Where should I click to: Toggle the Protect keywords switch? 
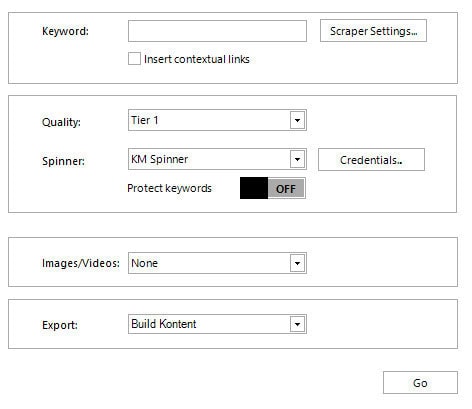[x=273, y=188]
